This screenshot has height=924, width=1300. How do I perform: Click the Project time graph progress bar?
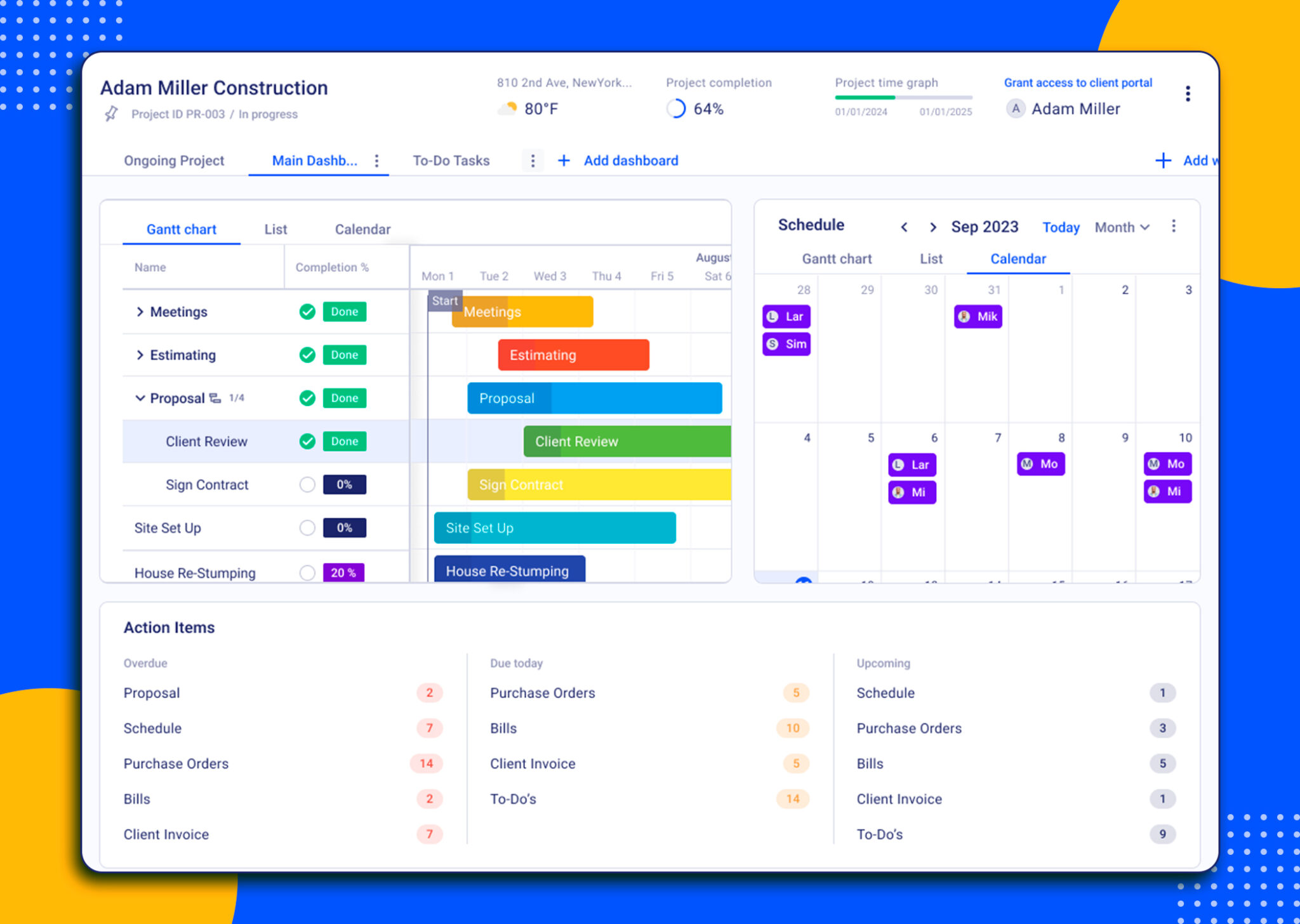tap(903, 98)
